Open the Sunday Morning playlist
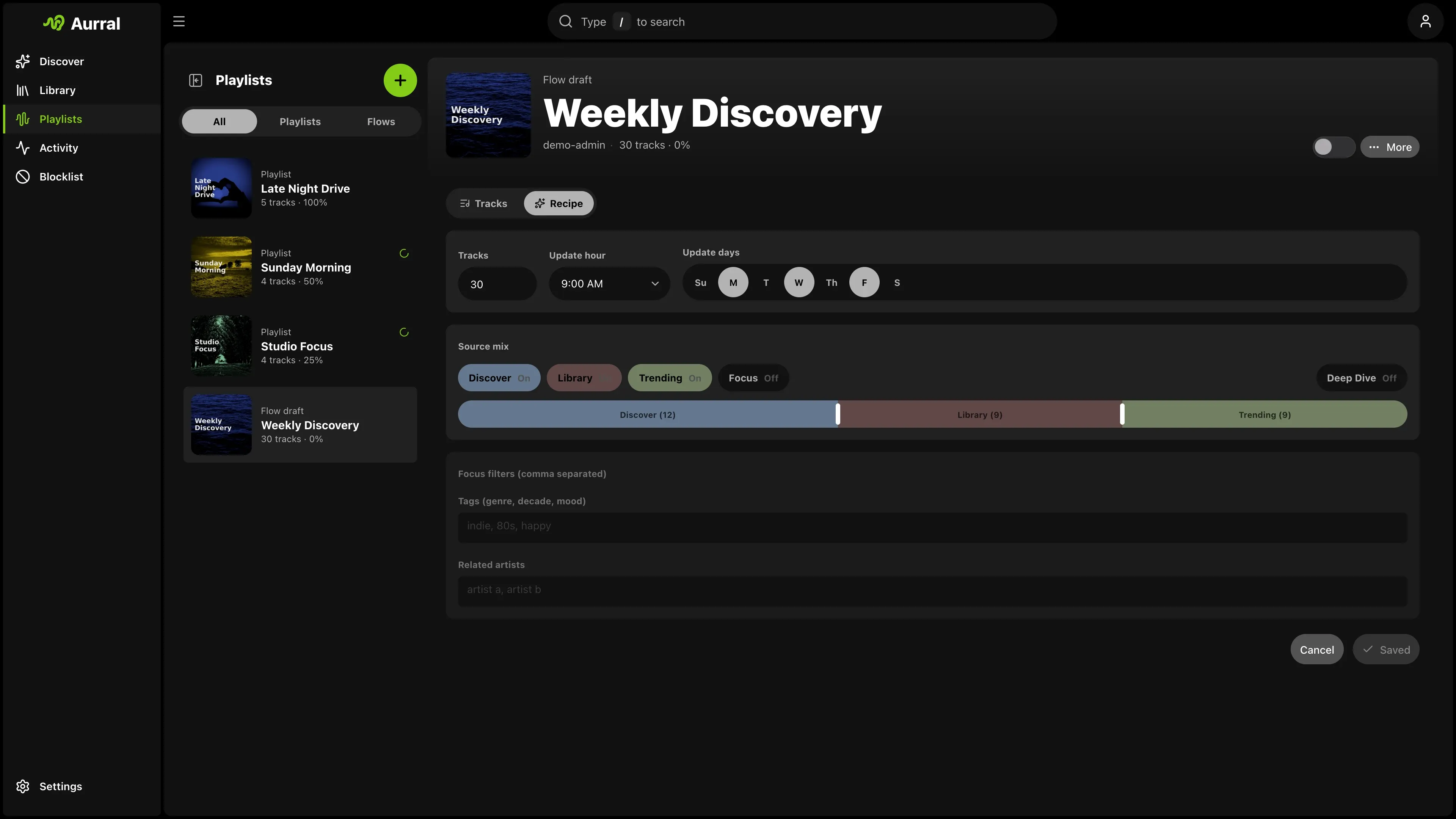The image size is (1456, 819). (300, 267)
